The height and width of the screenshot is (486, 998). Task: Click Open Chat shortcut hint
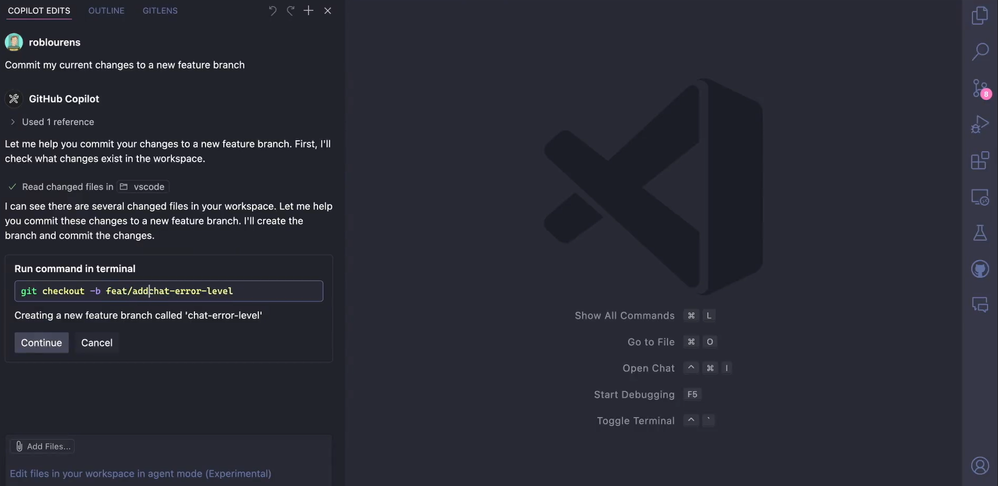(x=677, y=368)
